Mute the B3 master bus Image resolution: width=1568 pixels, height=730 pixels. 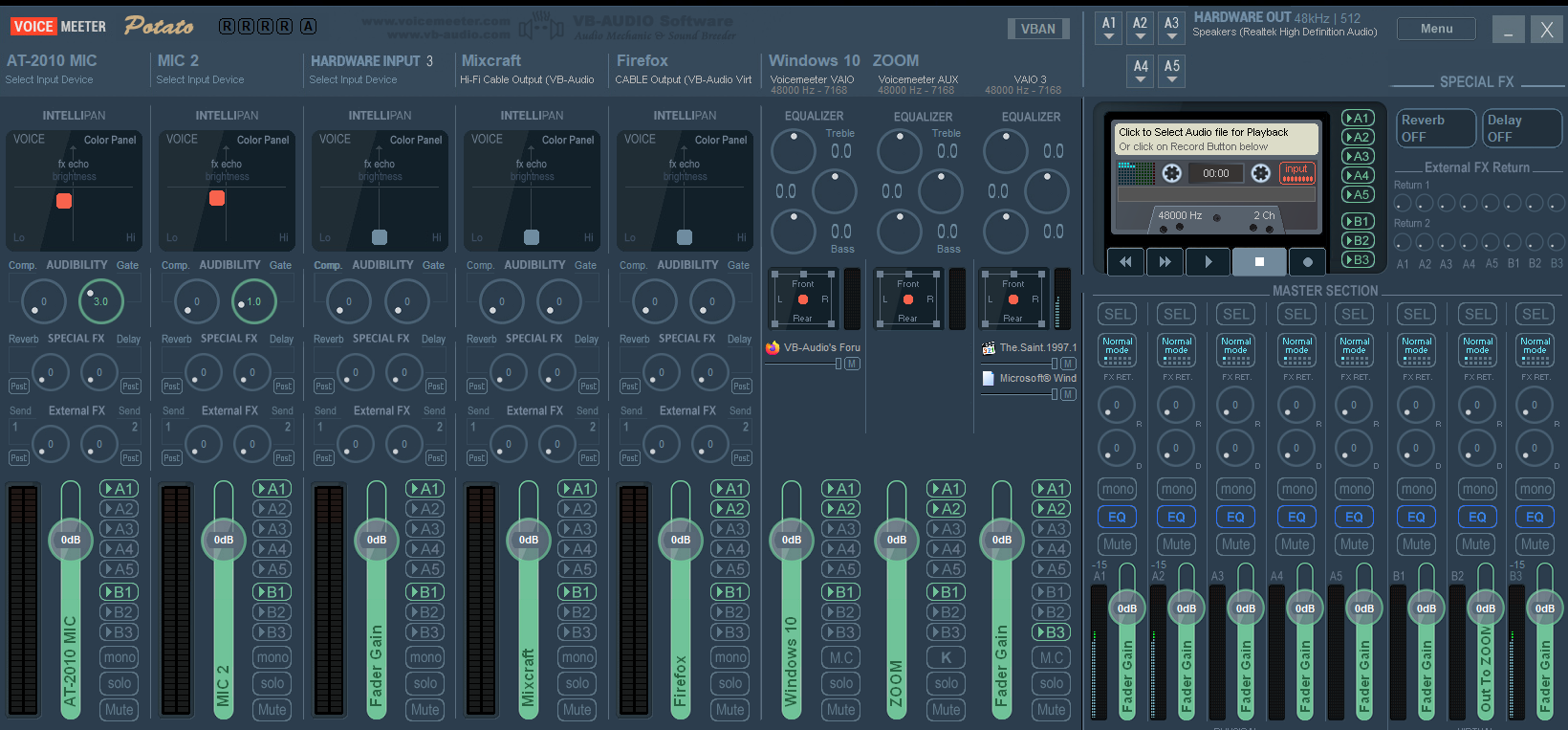coord(1535,544)
